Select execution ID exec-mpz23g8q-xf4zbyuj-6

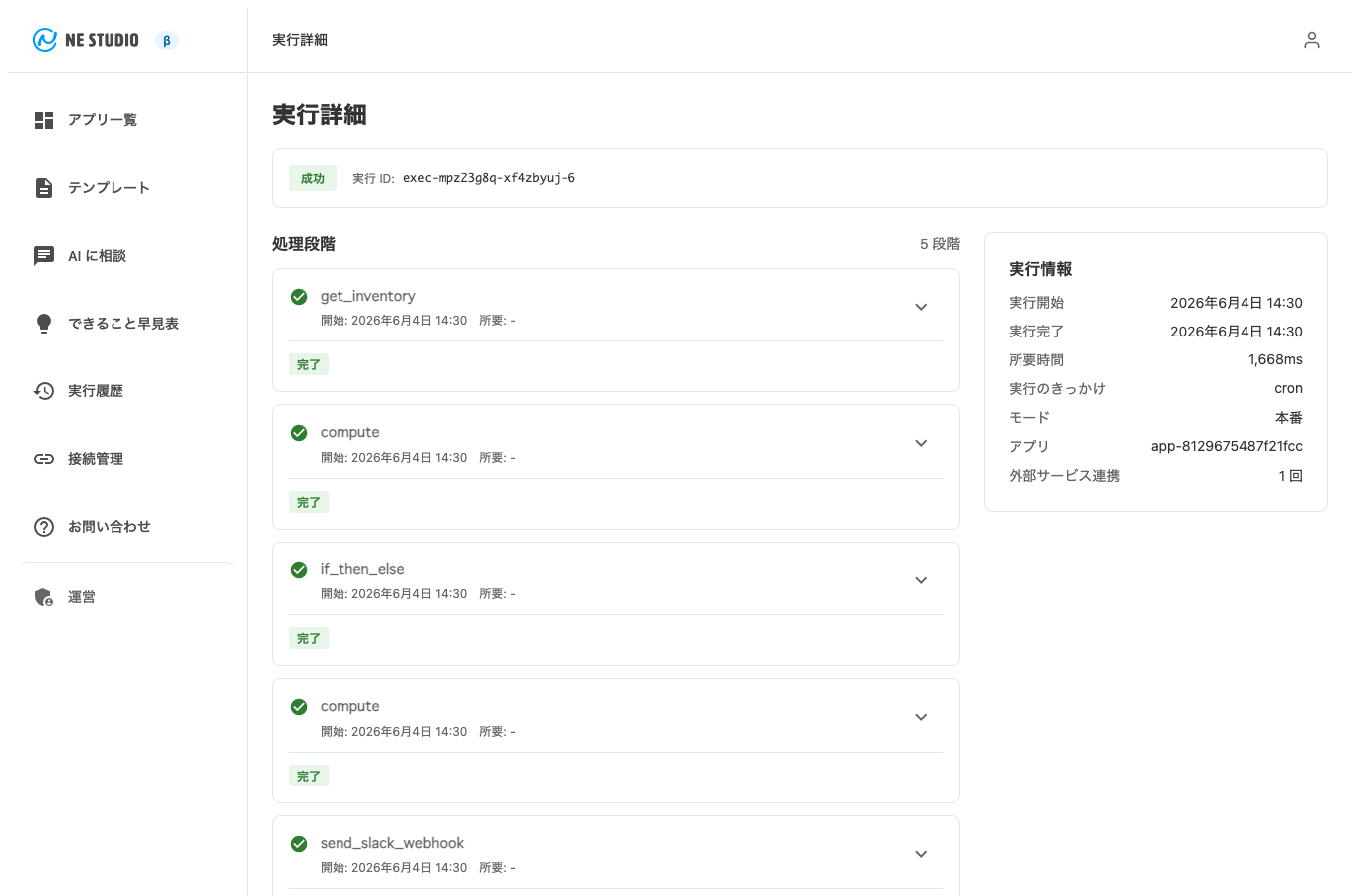489,178
